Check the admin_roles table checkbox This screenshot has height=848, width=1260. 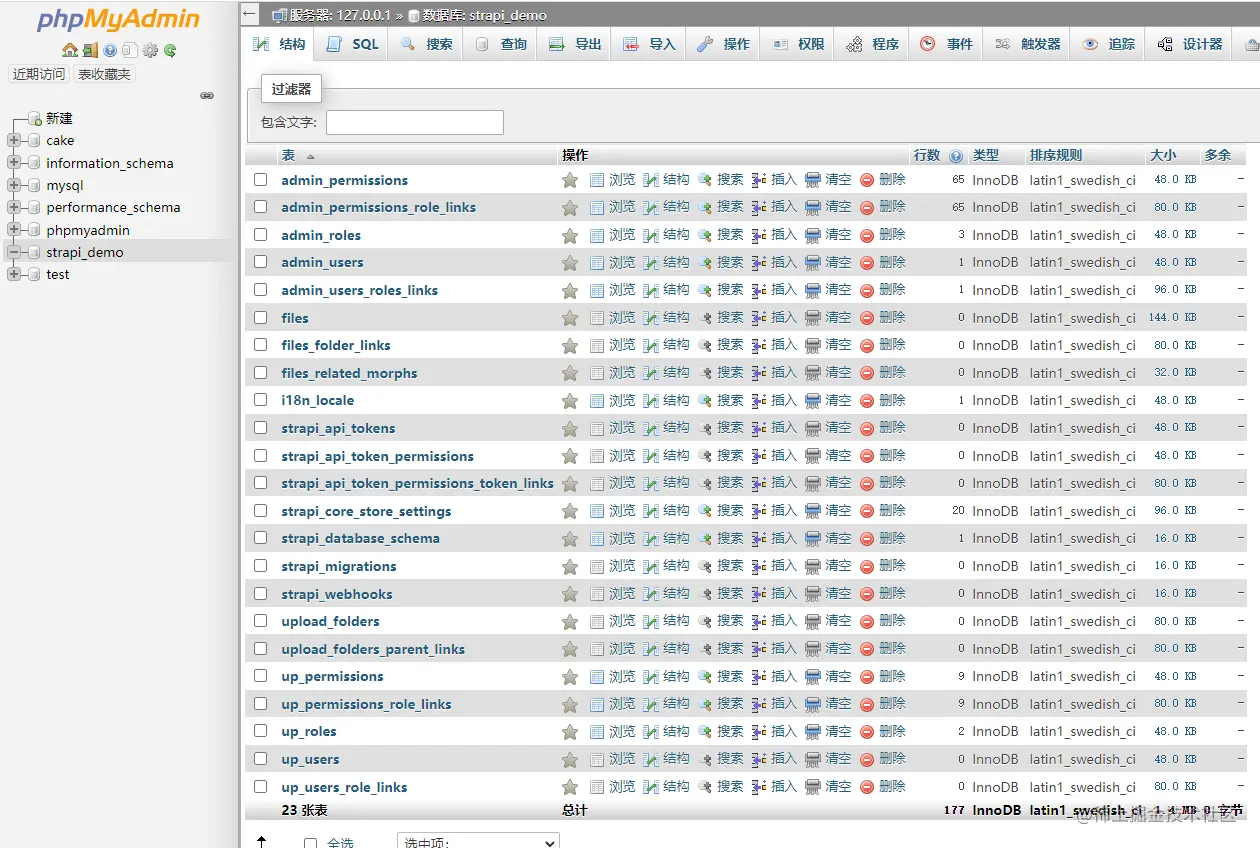[x=261, y=235]
